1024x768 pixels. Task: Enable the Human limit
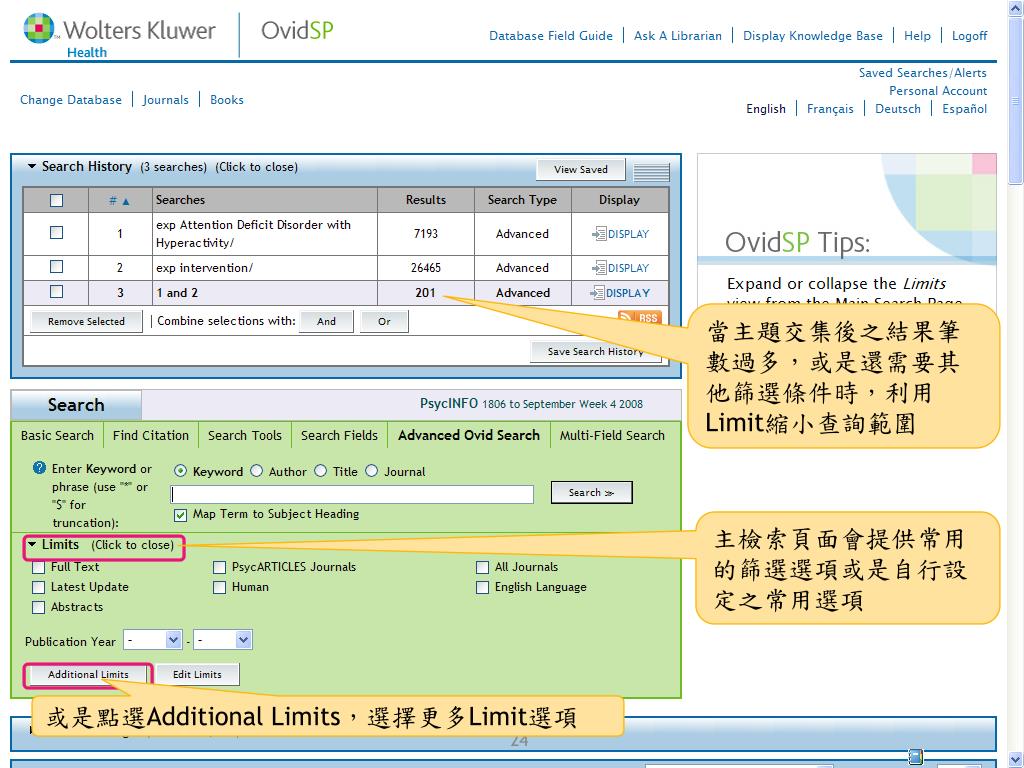tap(219, 587)
